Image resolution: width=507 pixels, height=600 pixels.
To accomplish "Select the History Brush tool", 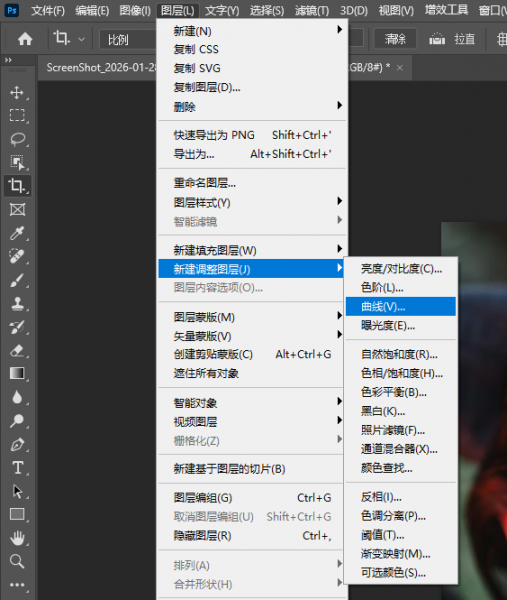I will pos(17,327).
